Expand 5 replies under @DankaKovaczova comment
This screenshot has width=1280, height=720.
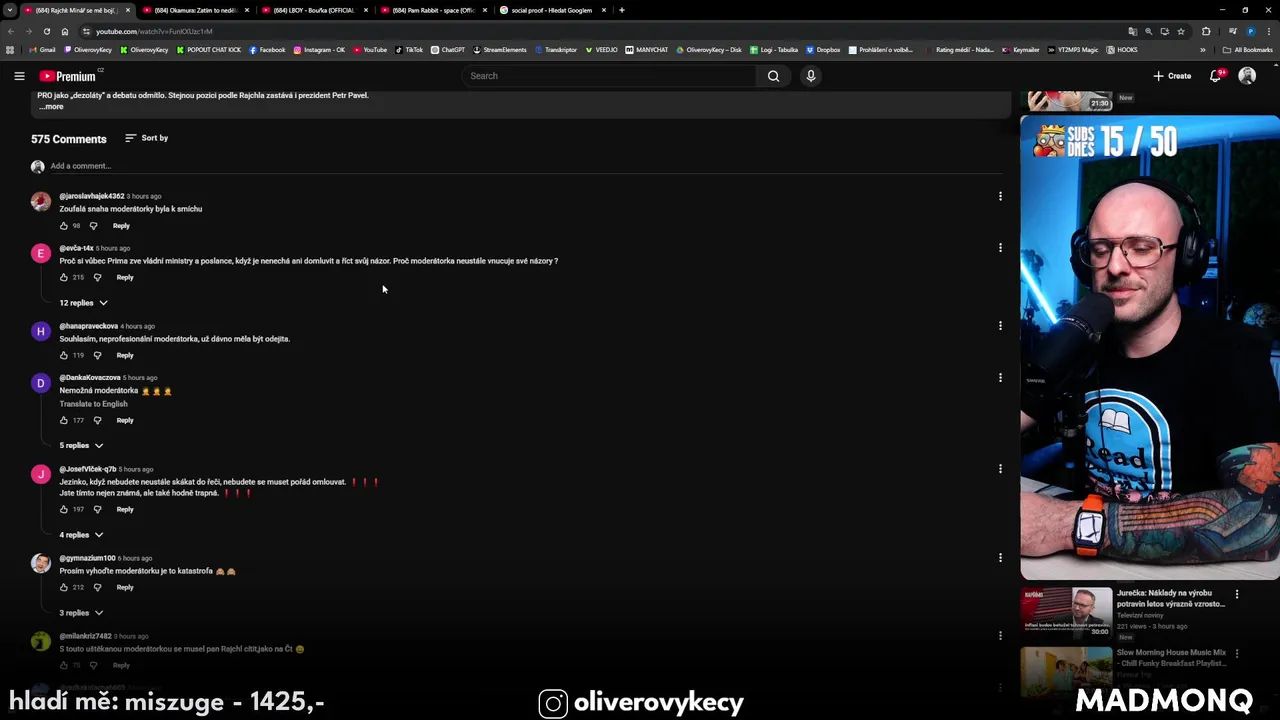(81, 446)
